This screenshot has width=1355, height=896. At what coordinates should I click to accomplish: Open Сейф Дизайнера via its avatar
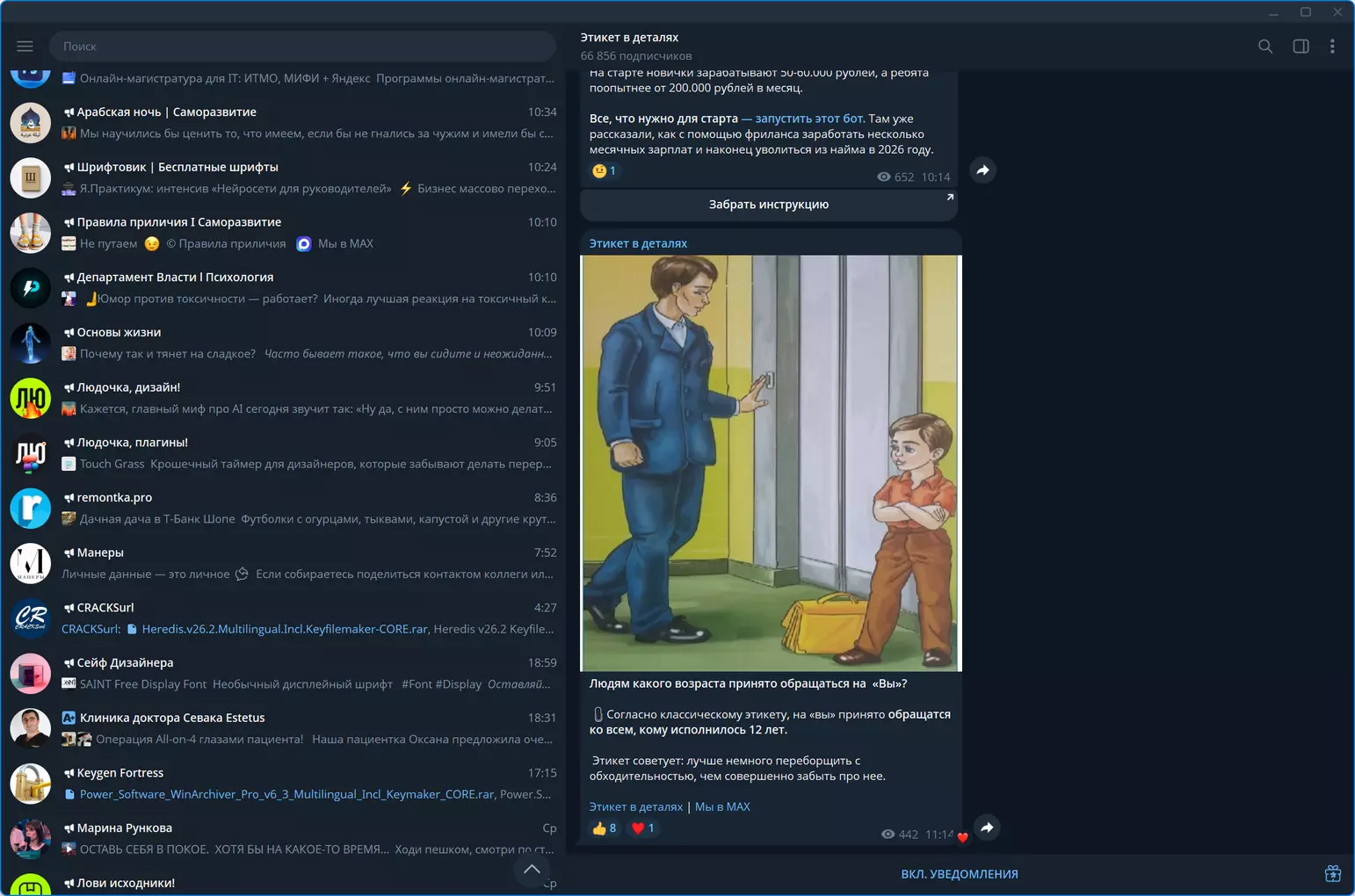31,674
